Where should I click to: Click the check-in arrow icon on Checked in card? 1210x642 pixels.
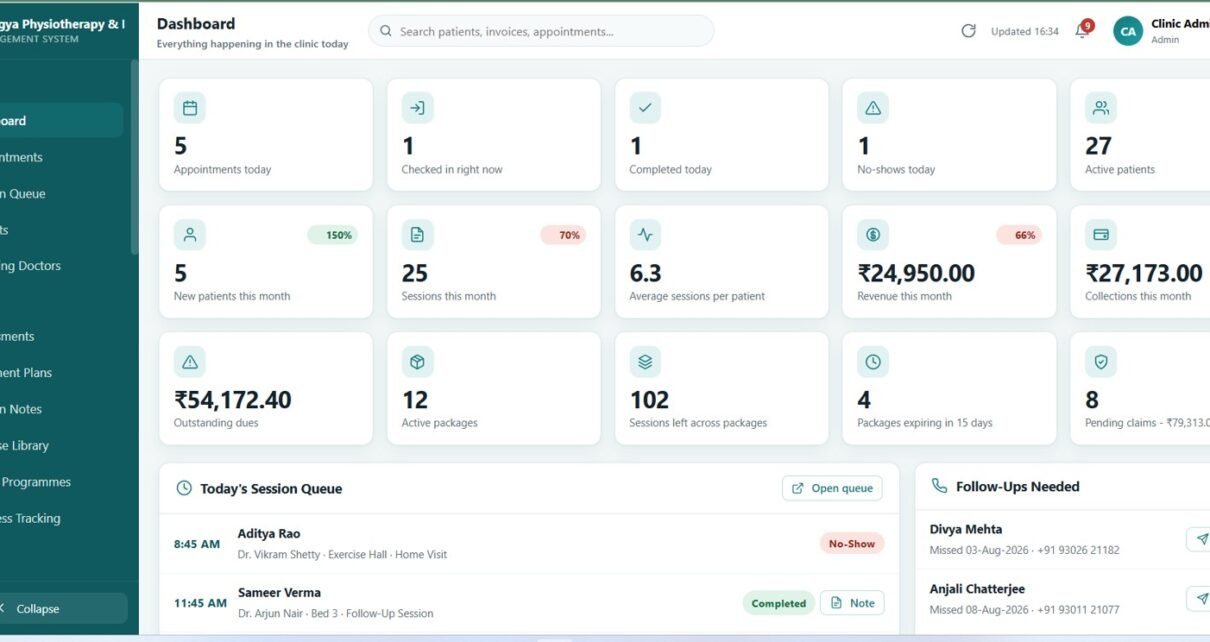tap(417, 108)
